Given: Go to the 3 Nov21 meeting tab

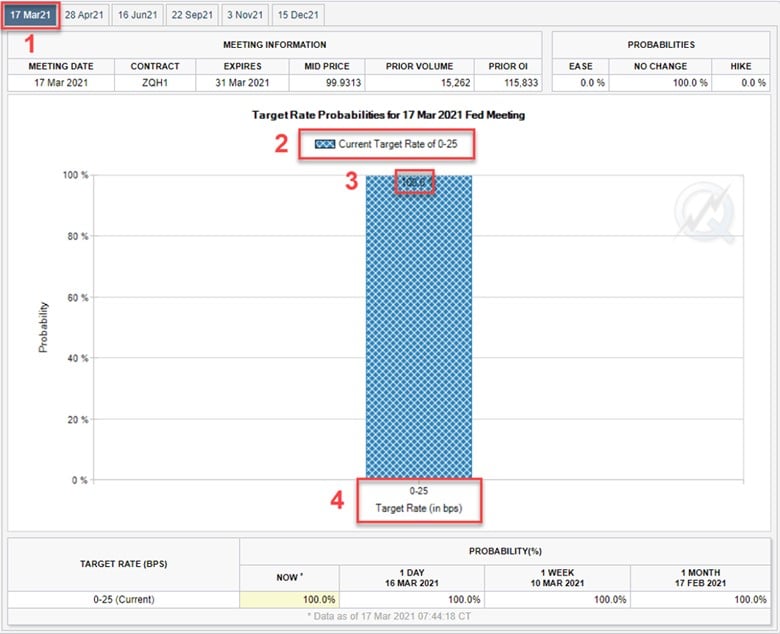Looking at the screenshot, I should pyautogui.click(x=245, y=15).
